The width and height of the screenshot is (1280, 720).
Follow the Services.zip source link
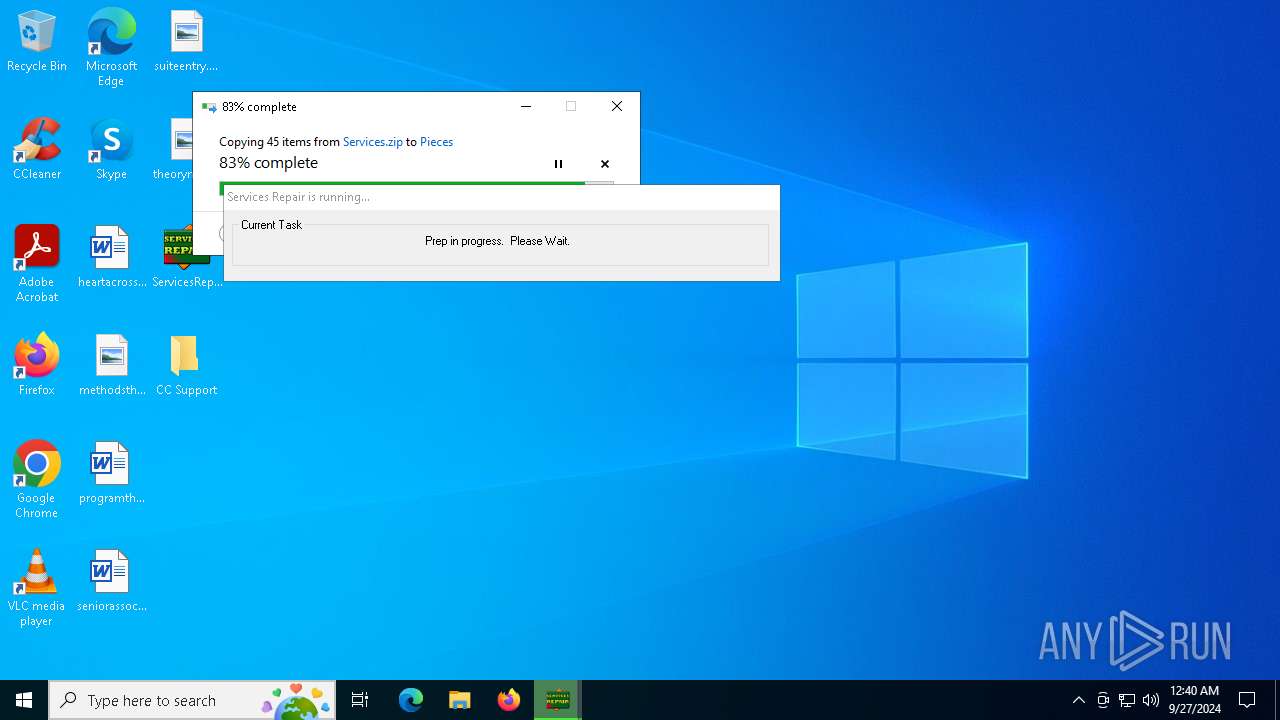click(373, 142)
